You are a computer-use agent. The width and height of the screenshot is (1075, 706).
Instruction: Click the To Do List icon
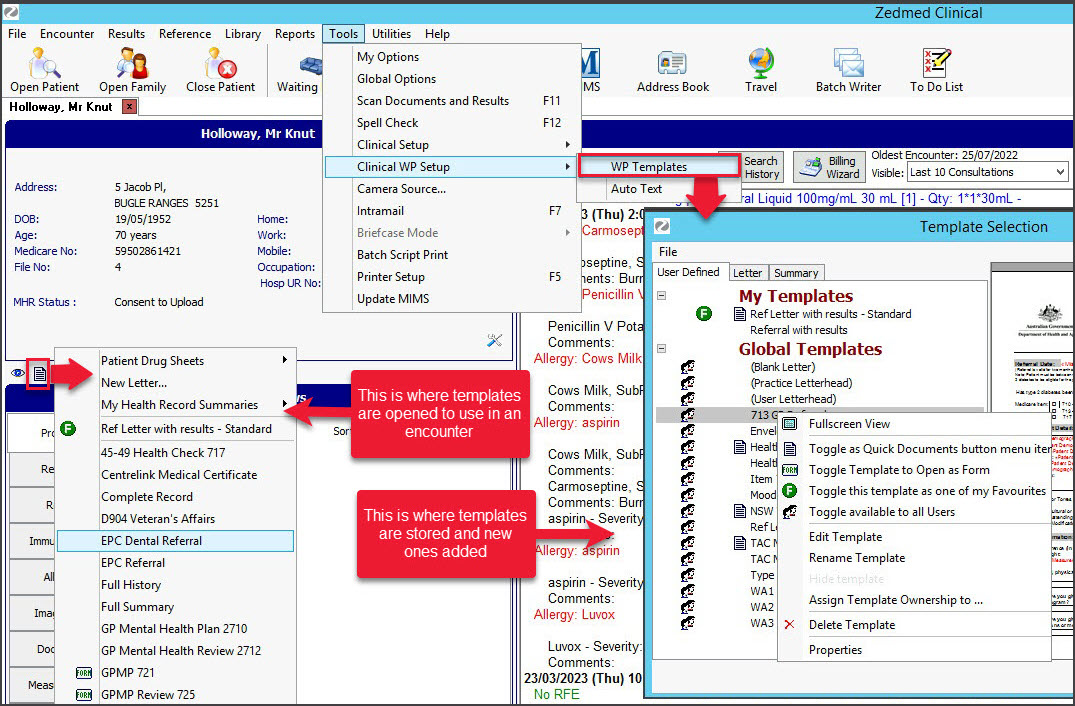933,68
